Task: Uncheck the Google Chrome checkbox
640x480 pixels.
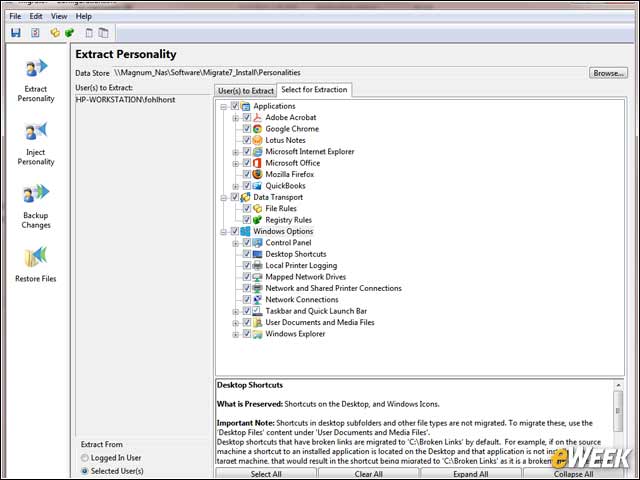Action: click(247, 129)
